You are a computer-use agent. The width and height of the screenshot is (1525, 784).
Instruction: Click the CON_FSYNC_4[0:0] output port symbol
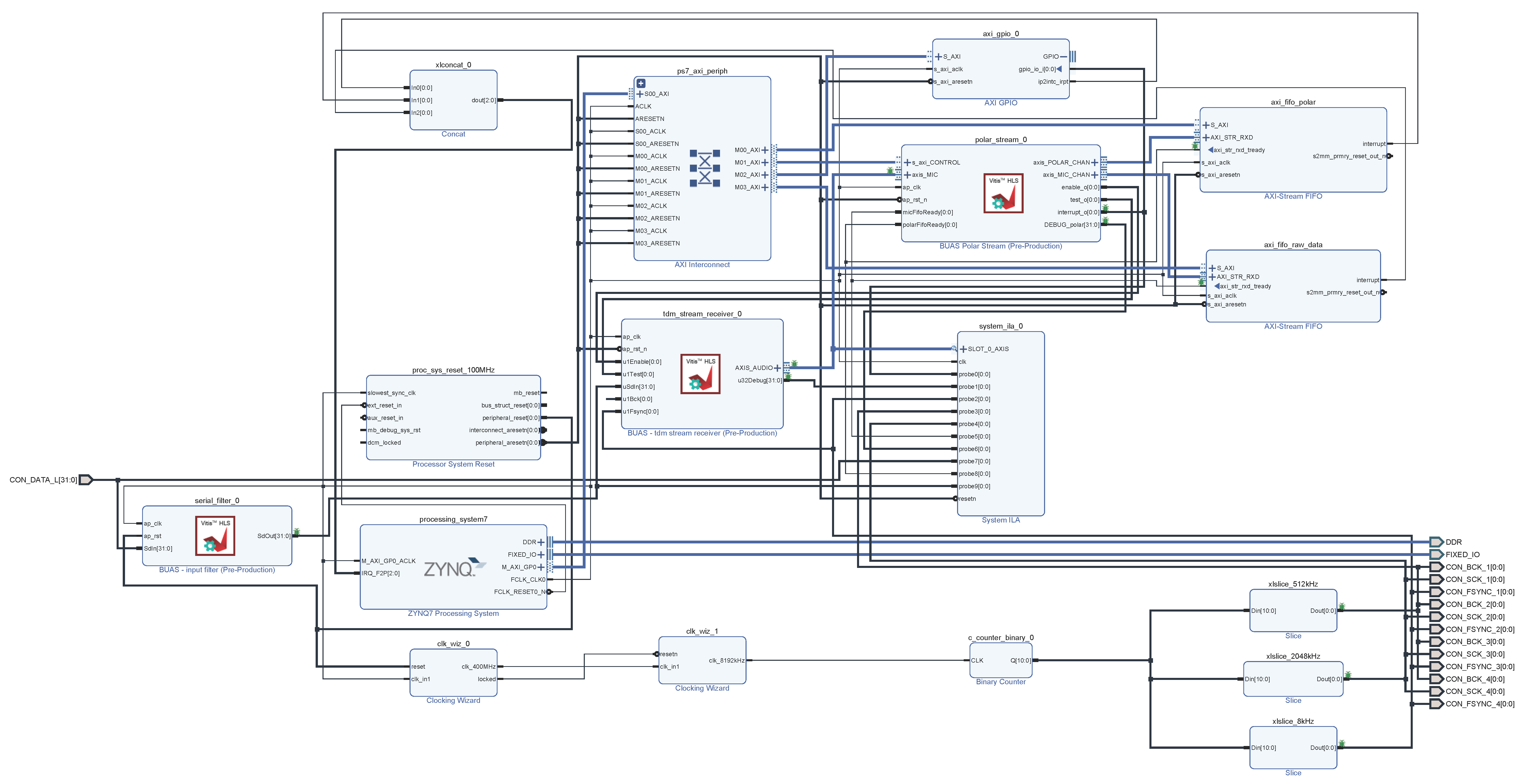(1436, 703)
